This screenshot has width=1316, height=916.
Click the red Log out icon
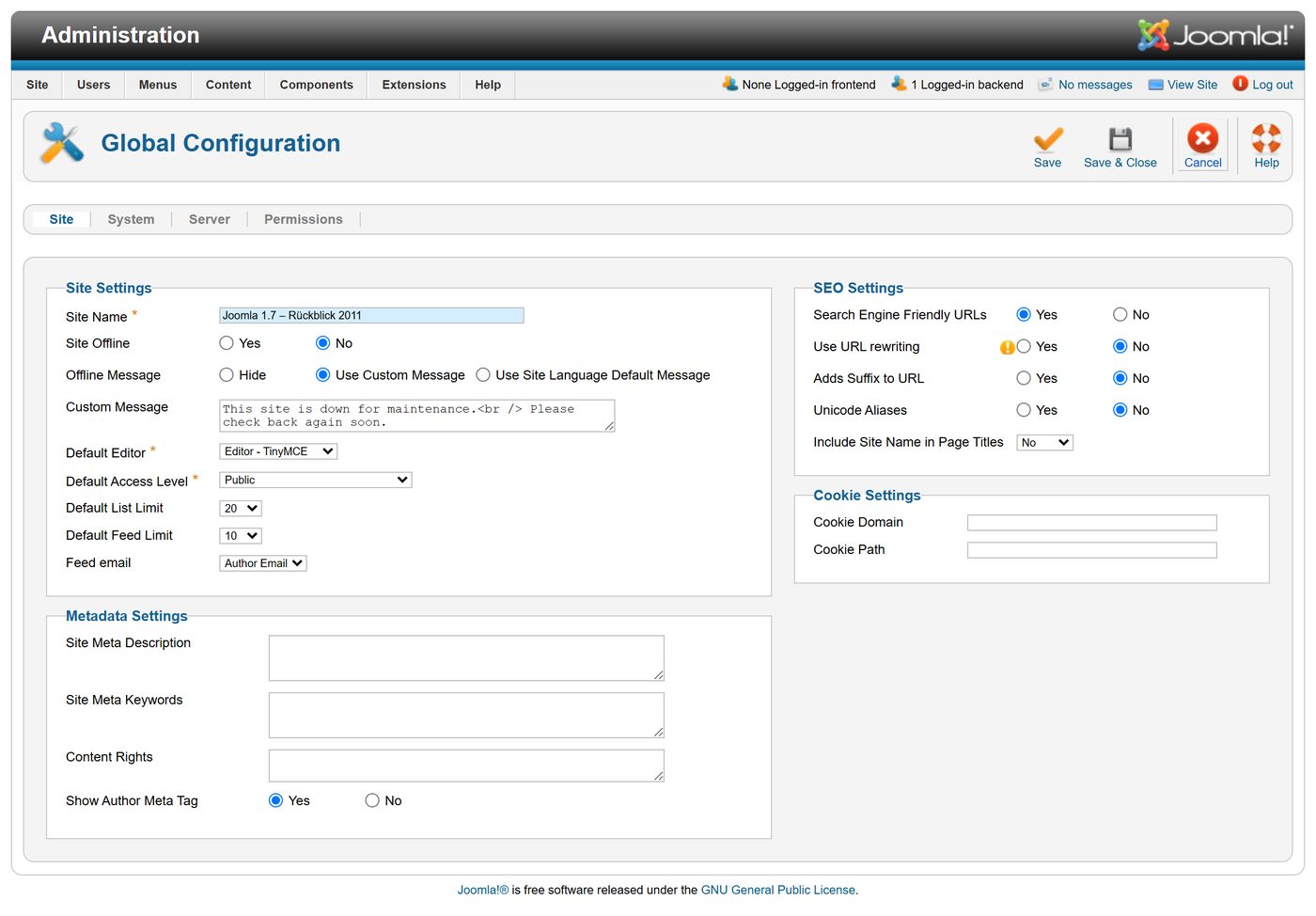tap(1241, 84)
